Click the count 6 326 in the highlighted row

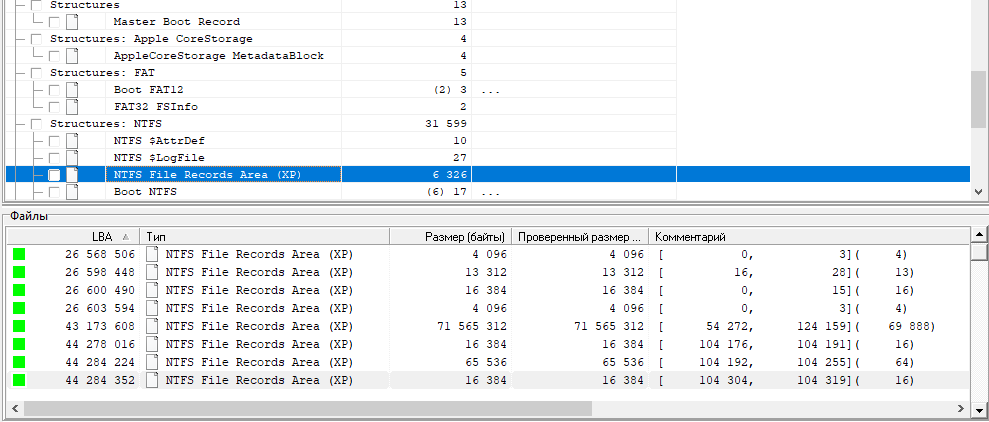(450, 175)
